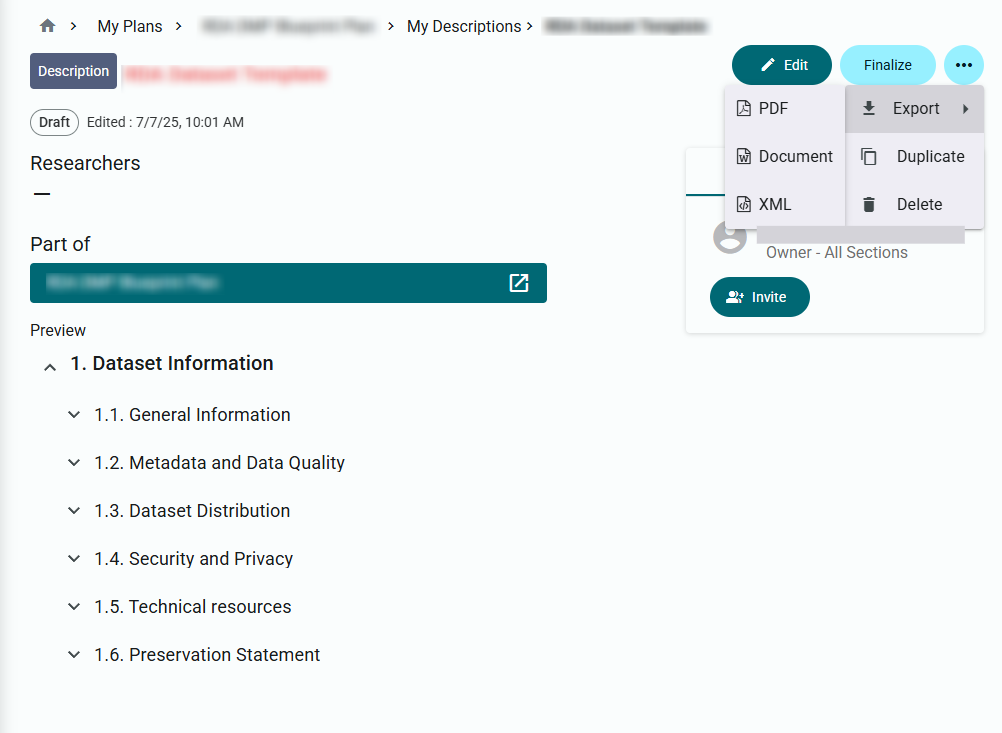Click the Delete trash icon
Viewport: 1002px width, 733px height.
click(x=869, y=204)
